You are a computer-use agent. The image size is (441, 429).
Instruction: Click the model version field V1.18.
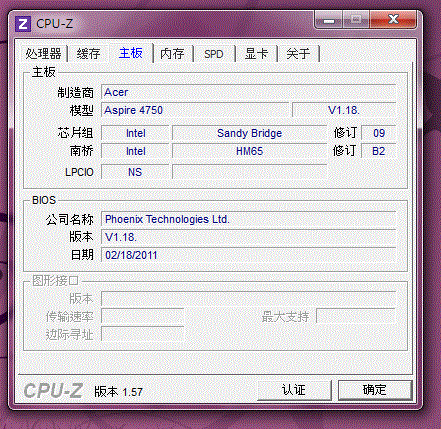[344, 110]
